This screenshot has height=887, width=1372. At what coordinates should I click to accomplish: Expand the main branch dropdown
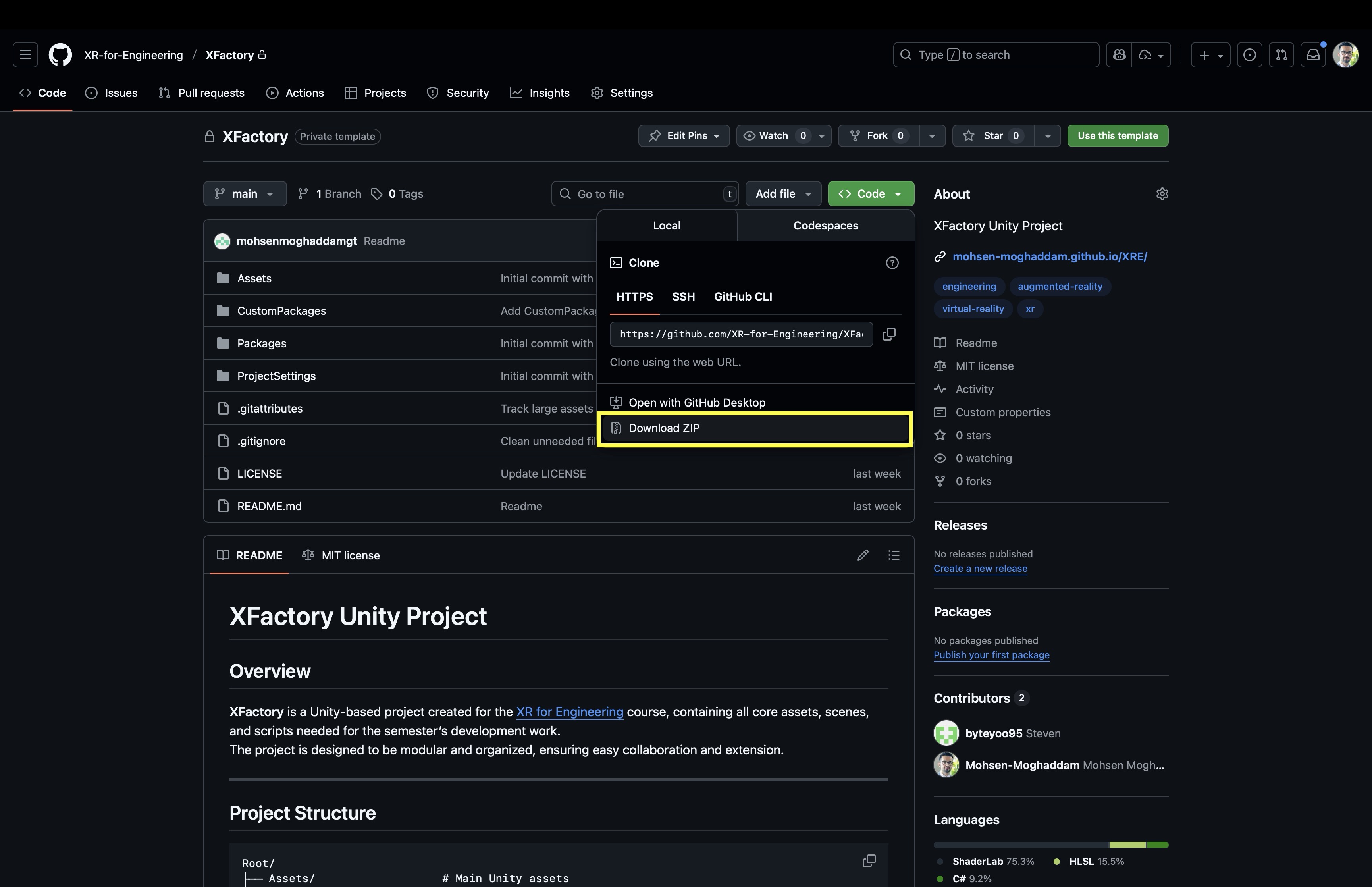click(245, 194)
